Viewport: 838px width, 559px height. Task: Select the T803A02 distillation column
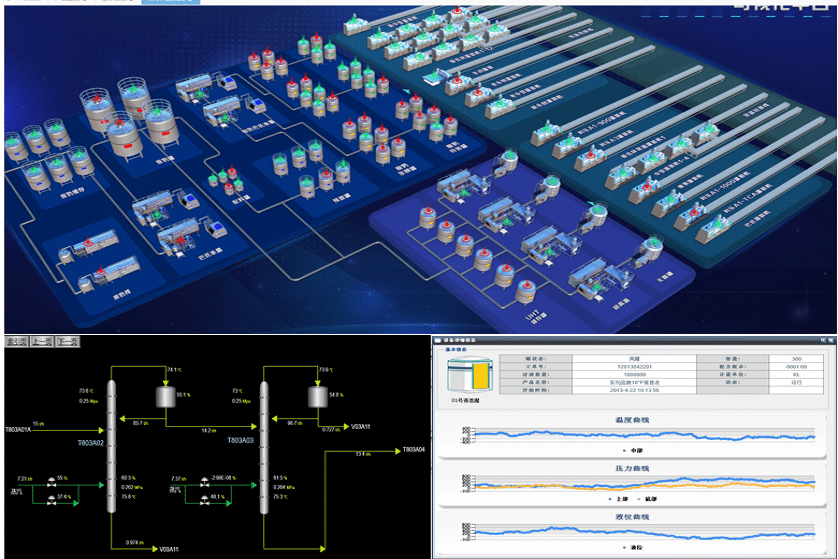tap(113, 440)
